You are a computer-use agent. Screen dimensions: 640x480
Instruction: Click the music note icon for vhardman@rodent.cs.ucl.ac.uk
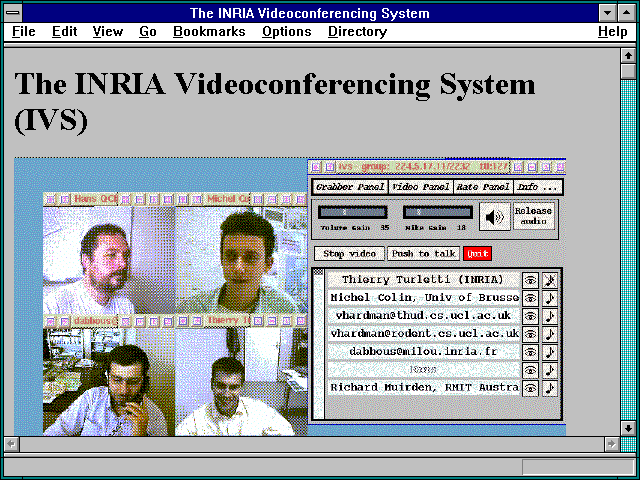(550, 334)
